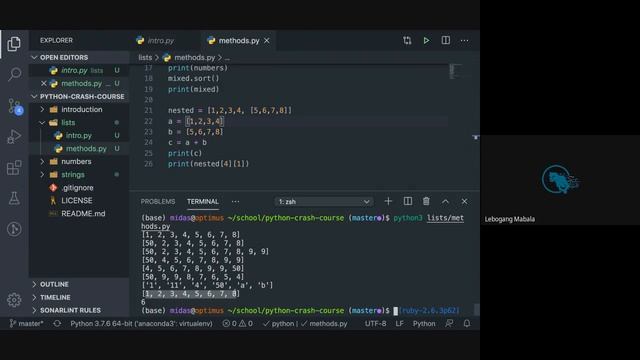This screenshot has height=360, width=640.
Task: Click line 21 nested list assignment in the editor
Action: pyautogui.click(x=230, y=110)
